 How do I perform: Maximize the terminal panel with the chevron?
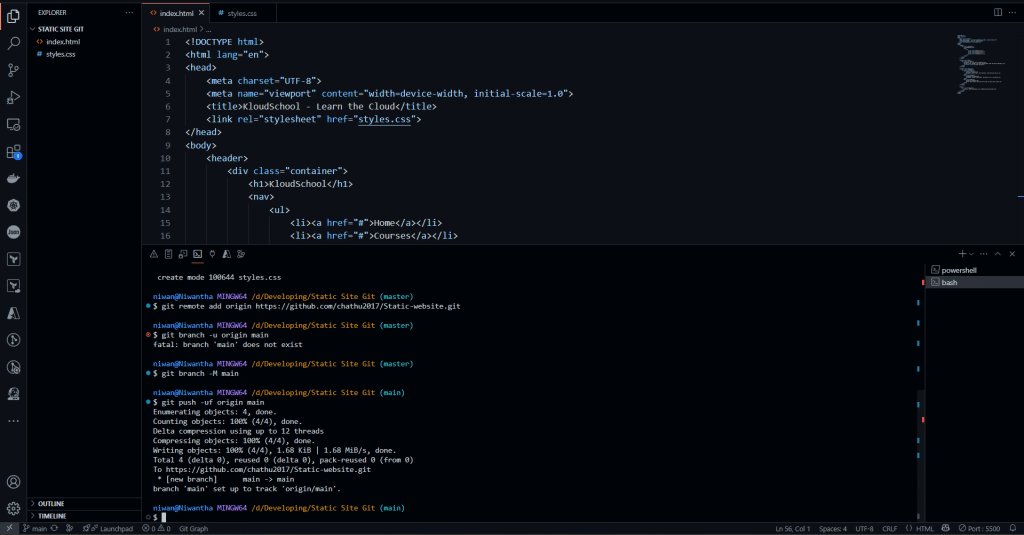(996, 254)
